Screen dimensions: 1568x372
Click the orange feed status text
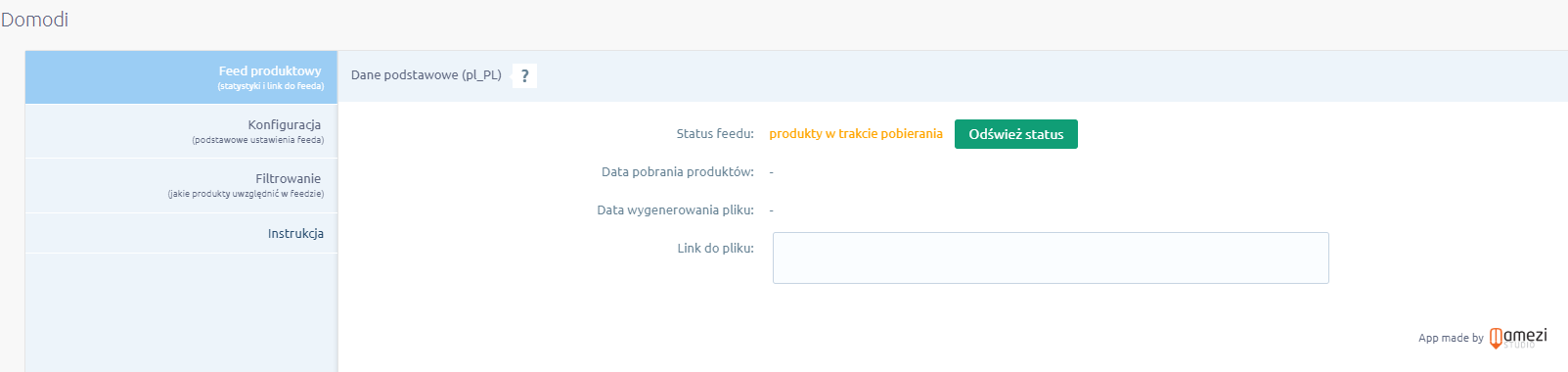[856, 134]
